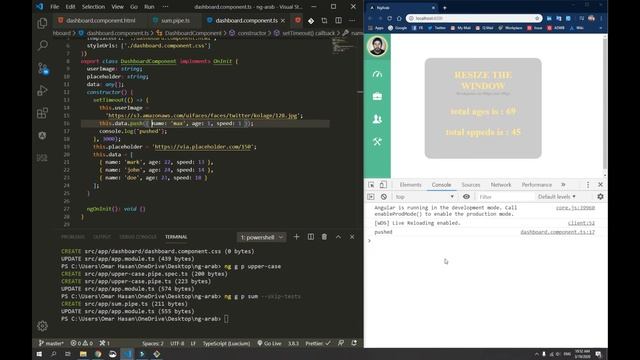Open the Run menu in VS Code
Screen dimensions: 640x360
pyautogui.click(x=149, y=7)
